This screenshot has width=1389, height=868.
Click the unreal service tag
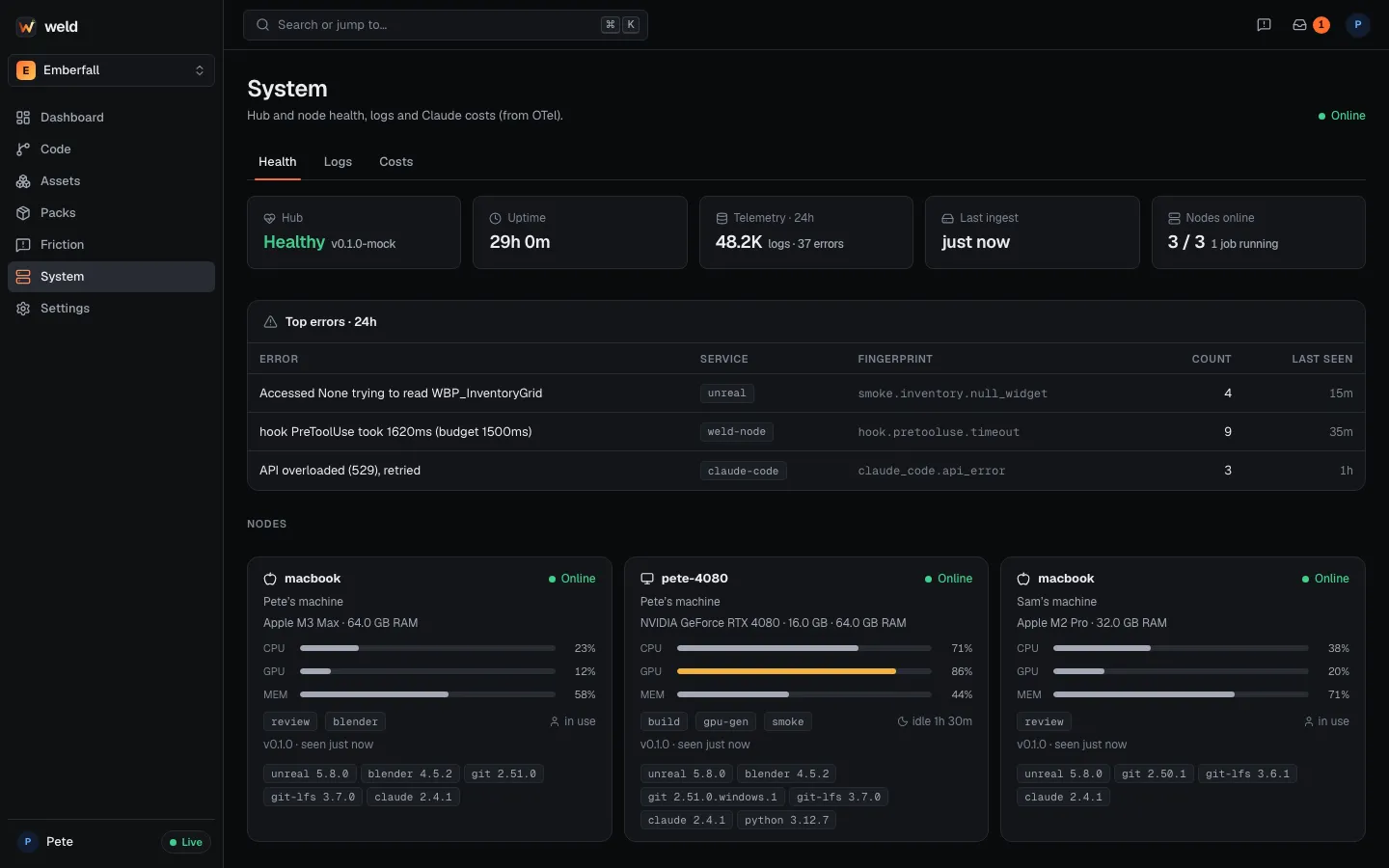726,393
